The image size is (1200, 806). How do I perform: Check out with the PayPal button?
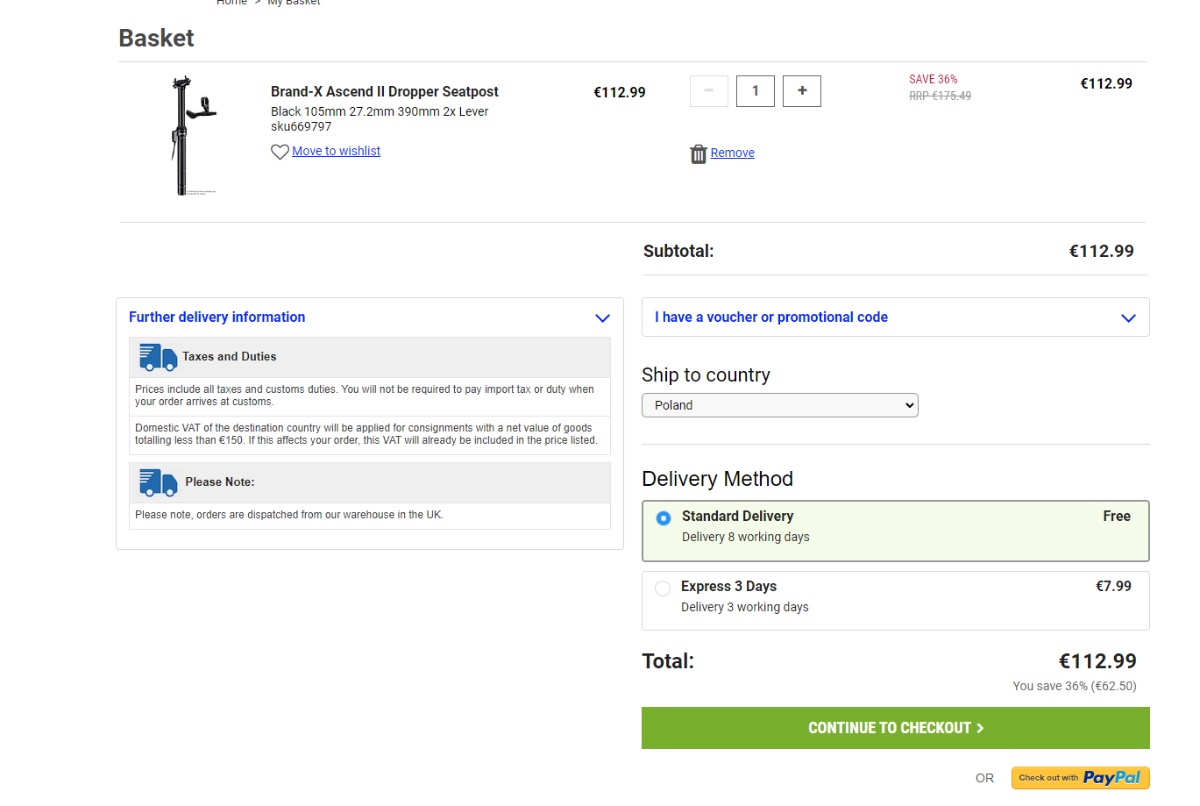tap(1080, 778)
